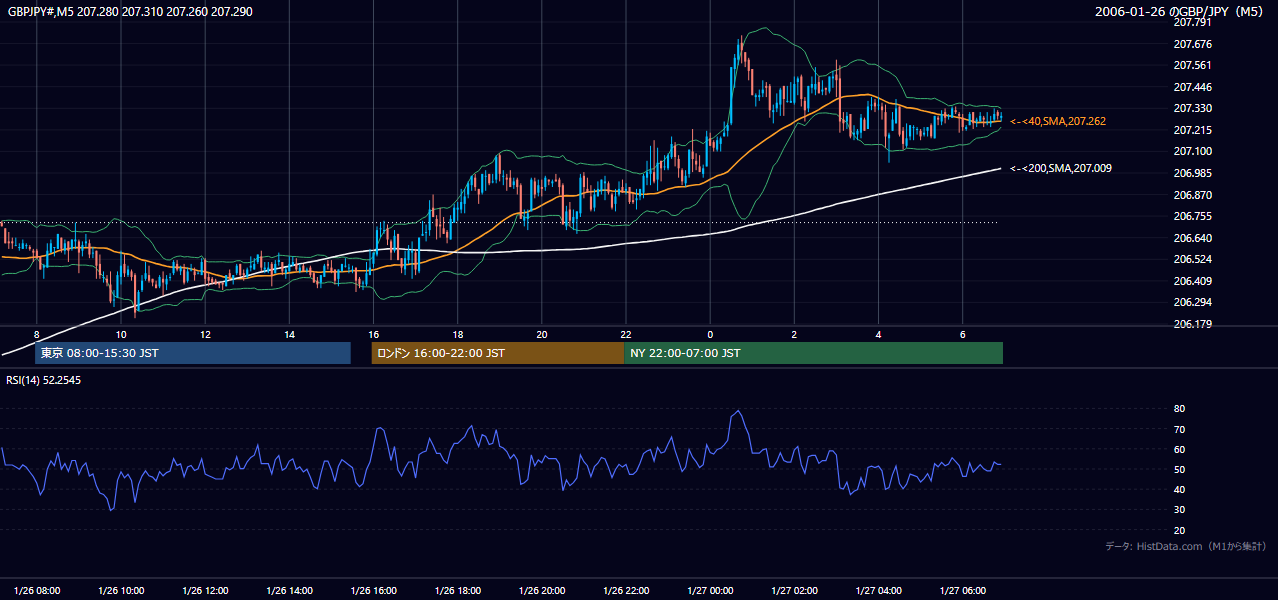
Task: Click the RSI scale value 30
Action: click(x=1179, y=510)
